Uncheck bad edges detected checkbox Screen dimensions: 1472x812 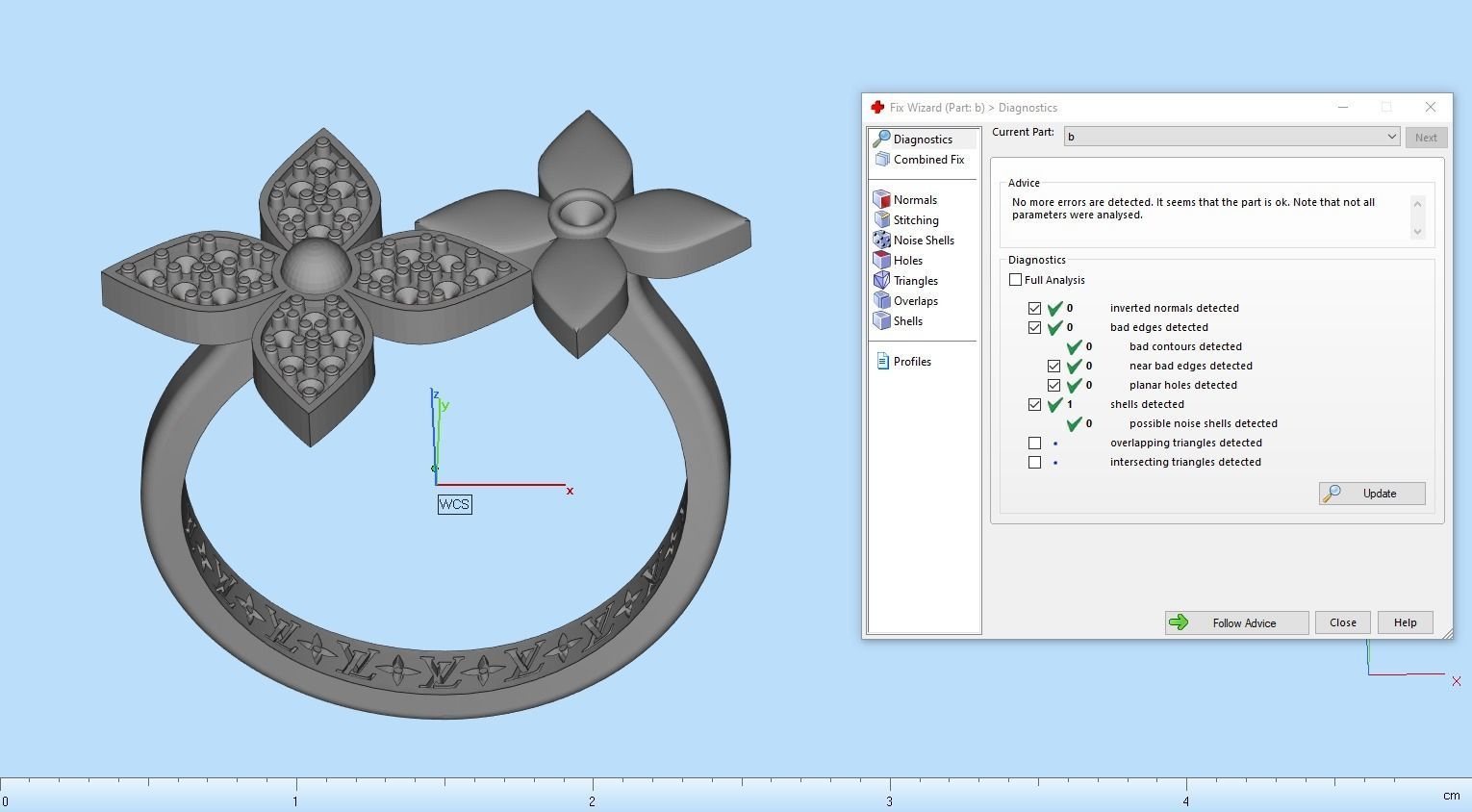click(x=1034, y=327)
